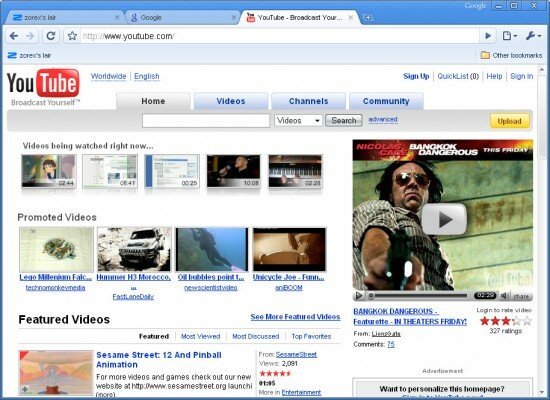Select the Community tab
This screenshot has height=400, width=550.
386,101
